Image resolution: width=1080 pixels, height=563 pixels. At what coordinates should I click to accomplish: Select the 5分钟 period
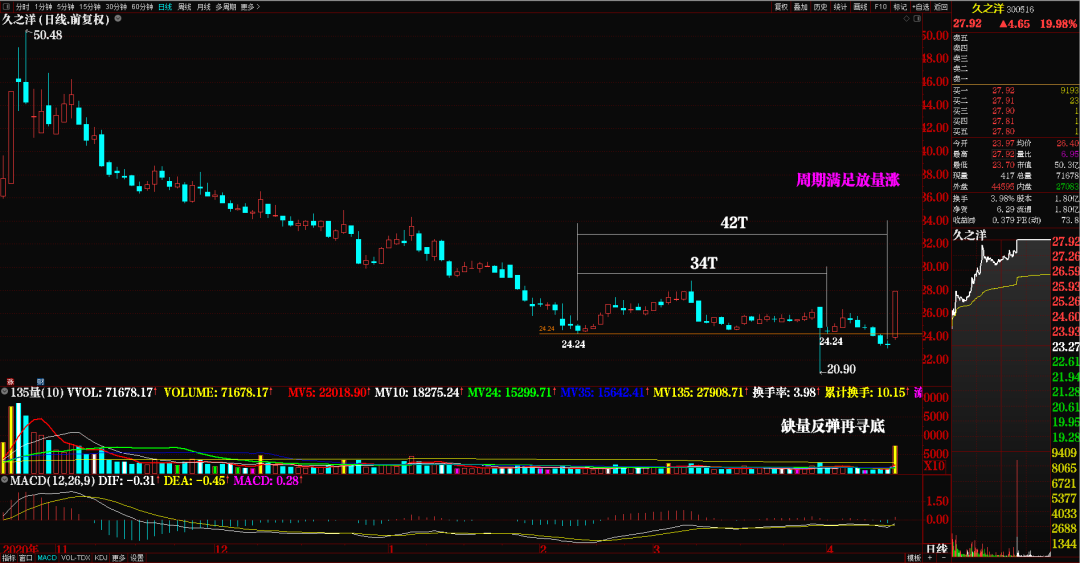point(65,7)
